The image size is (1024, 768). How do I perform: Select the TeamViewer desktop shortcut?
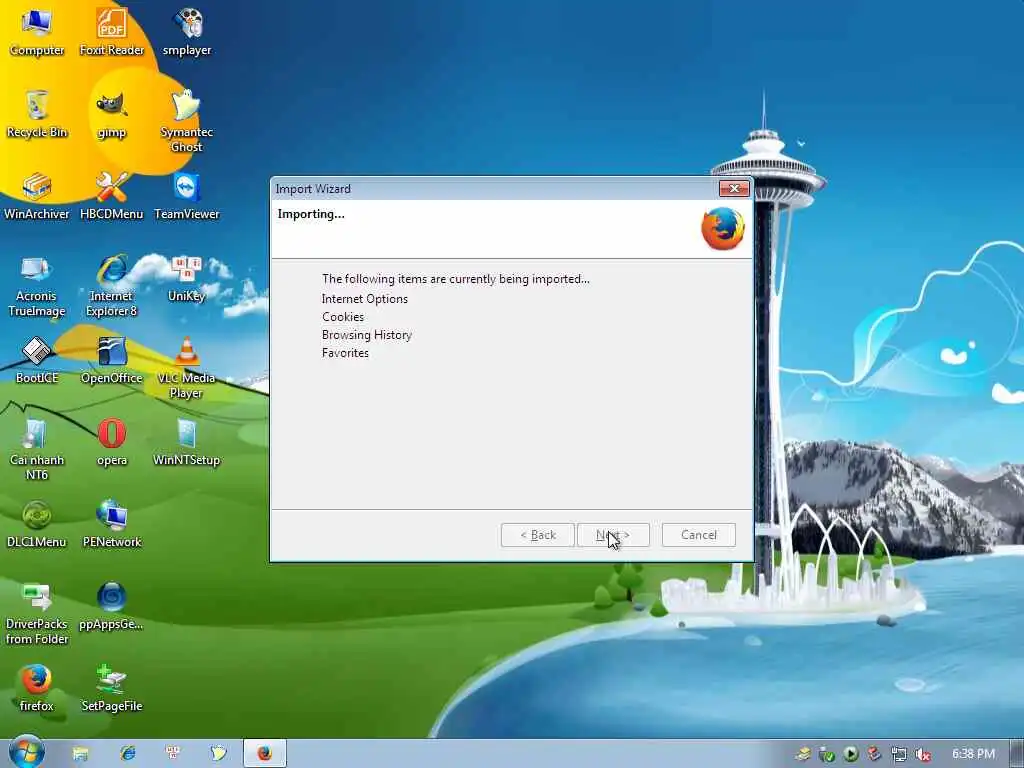(x=187, y=196)
